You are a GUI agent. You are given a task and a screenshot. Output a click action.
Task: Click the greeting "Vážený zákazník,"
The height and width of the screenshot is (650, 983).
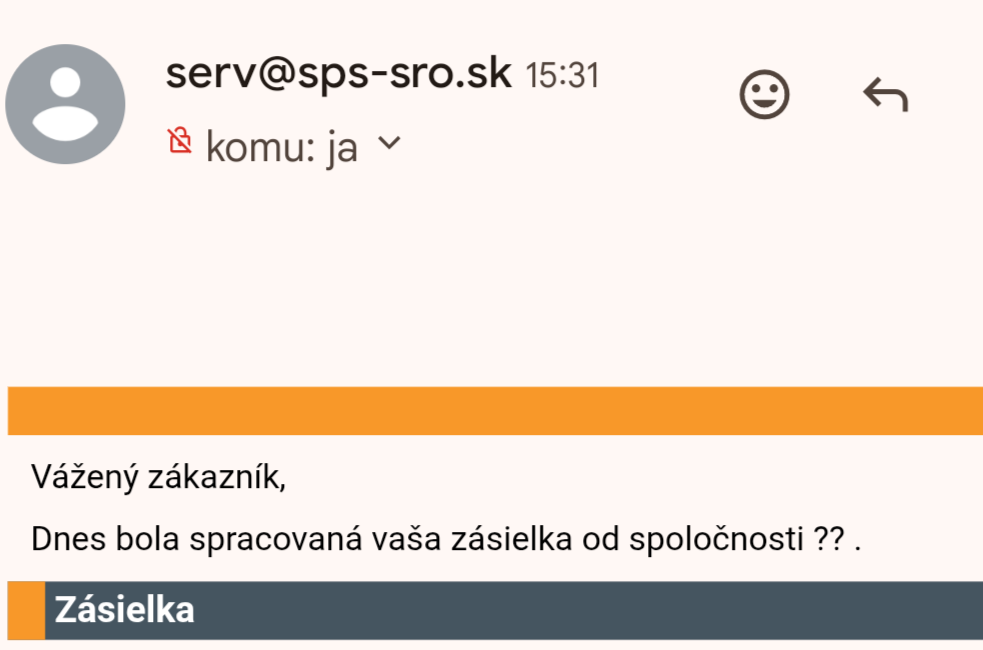(158, 478)
